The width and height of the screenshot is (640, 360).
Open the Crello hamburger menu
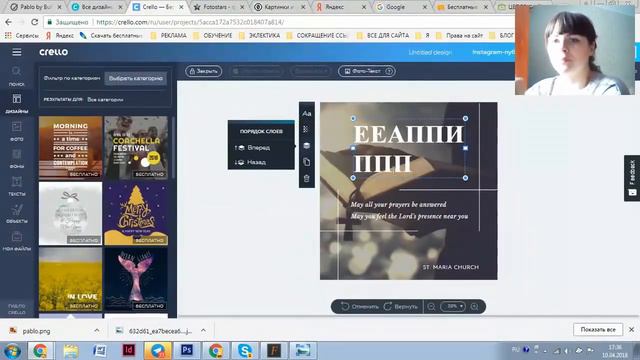coord(17,52)
